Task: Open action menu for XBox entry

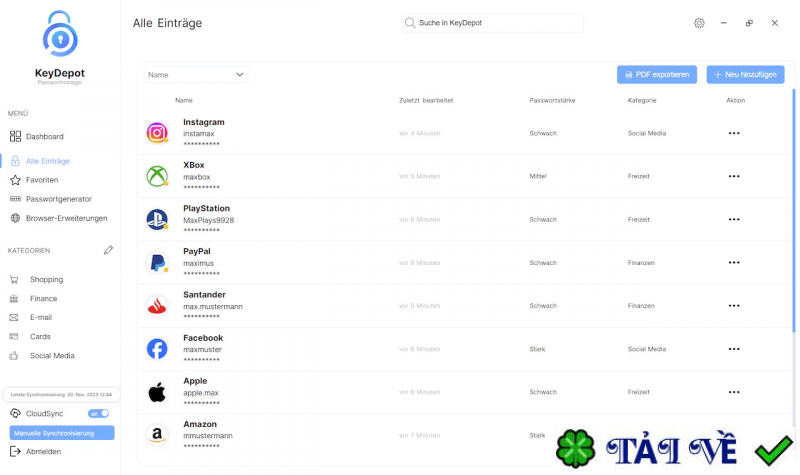Action: (x=734, y=176)
